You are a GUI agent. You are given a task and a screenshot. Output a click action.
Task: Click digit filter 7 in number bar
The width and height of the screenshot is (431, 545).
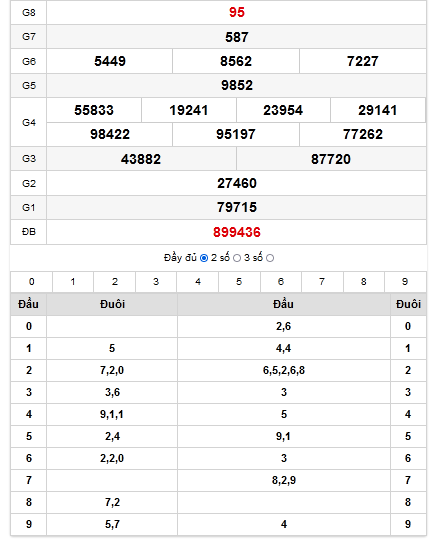pos(322,282)
